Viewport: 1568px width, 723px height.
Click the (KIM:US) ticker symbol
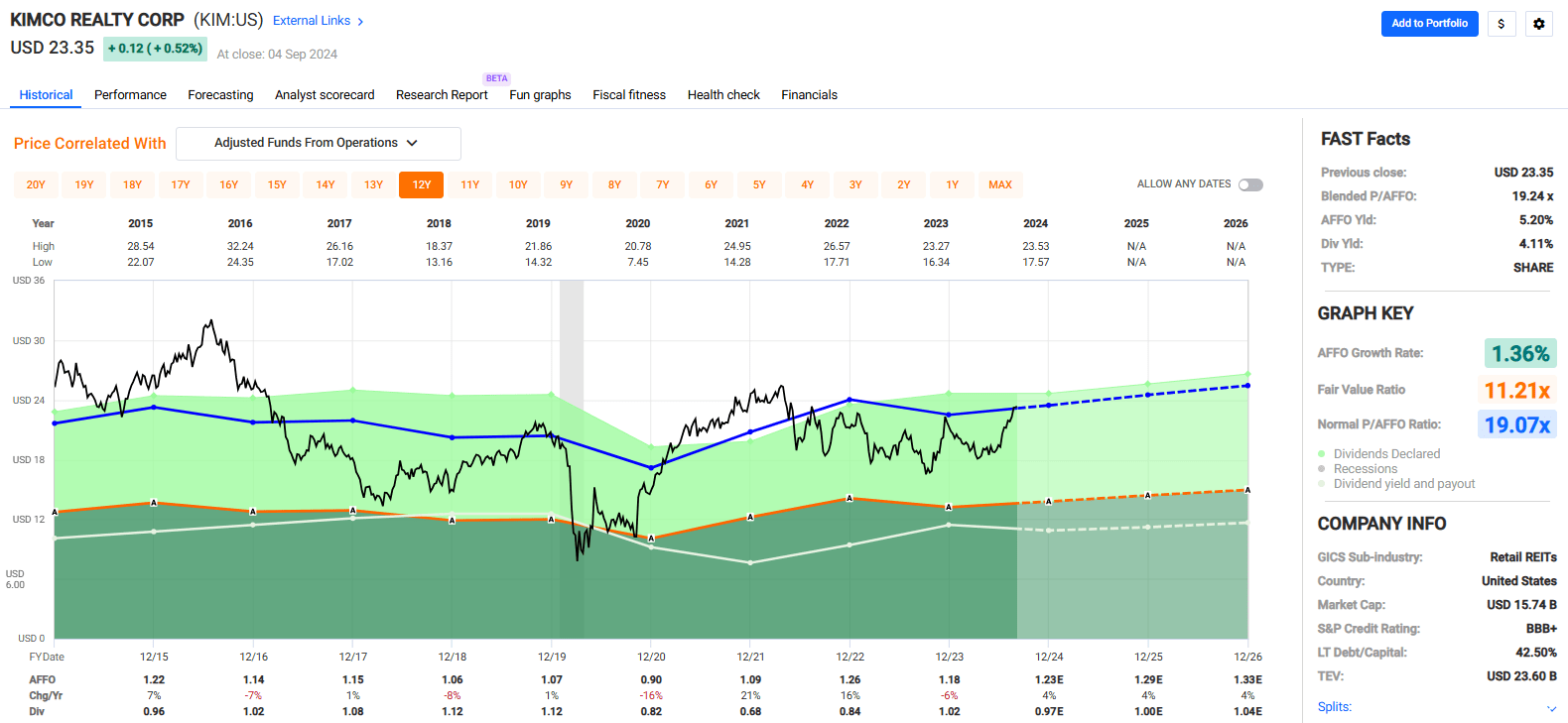tap(228, 20)
